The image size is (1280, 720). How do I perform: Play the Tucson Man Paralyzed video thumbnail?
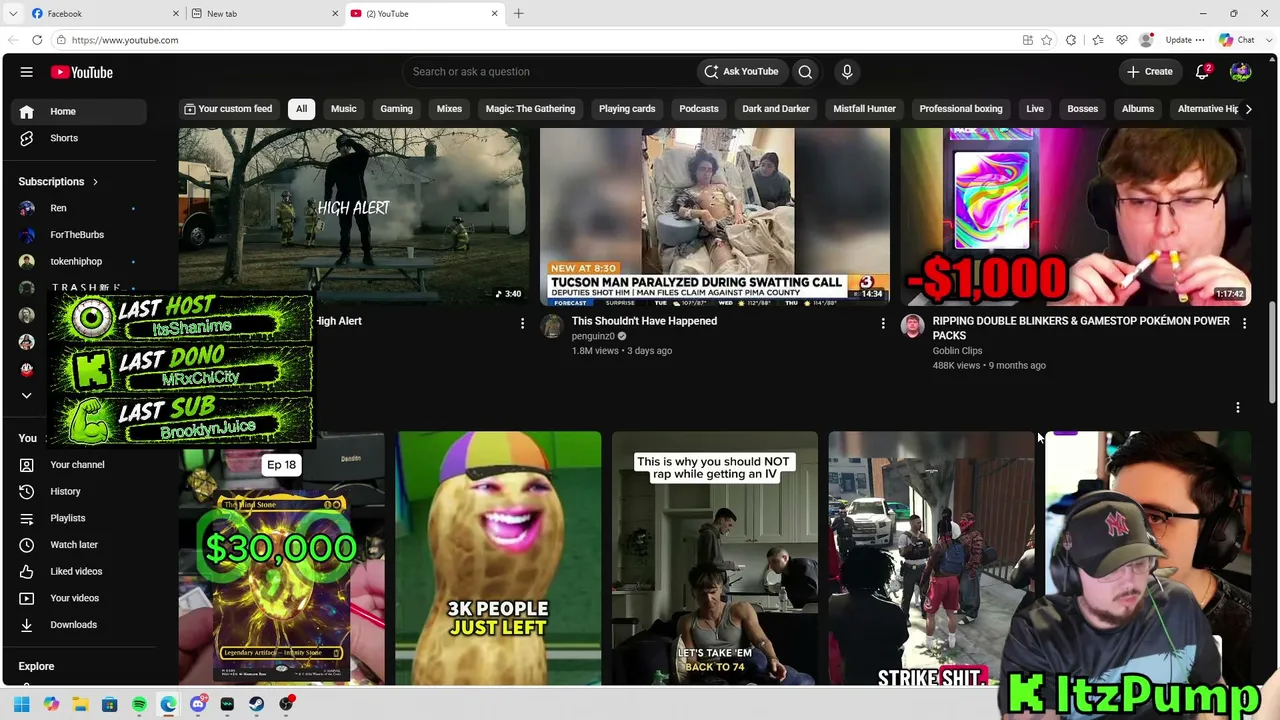pyautogui.click(x=715, y=216)
